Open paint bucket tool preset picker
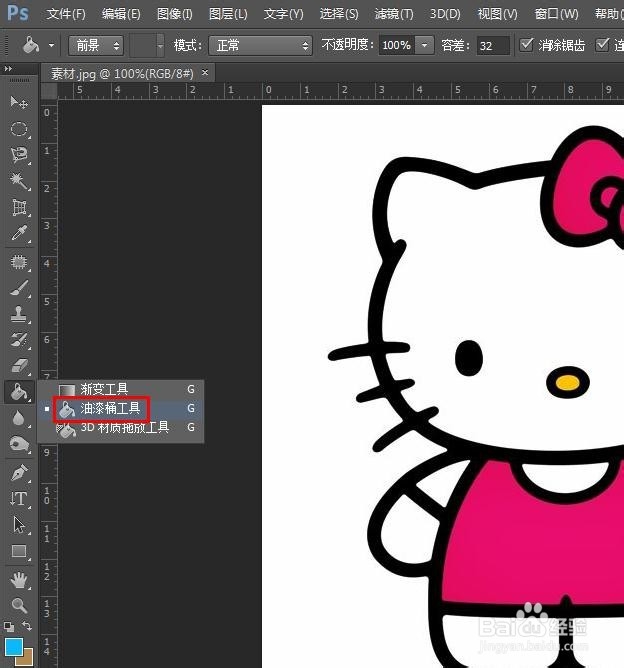Screen dimensions: 624x668 coord(51,45)
